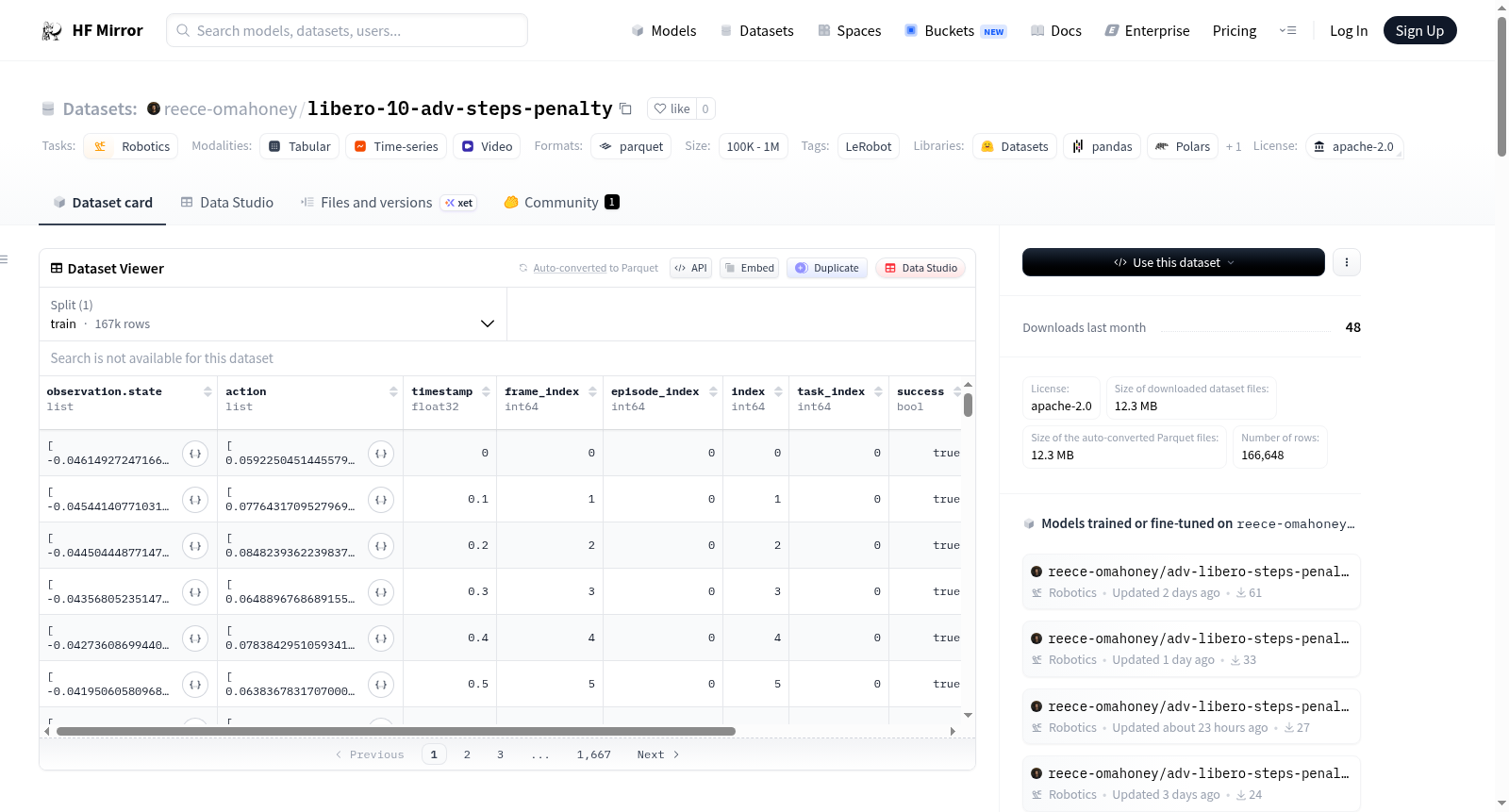
Task: Switch to Data Studio tab
Action: tap(227, 203)
